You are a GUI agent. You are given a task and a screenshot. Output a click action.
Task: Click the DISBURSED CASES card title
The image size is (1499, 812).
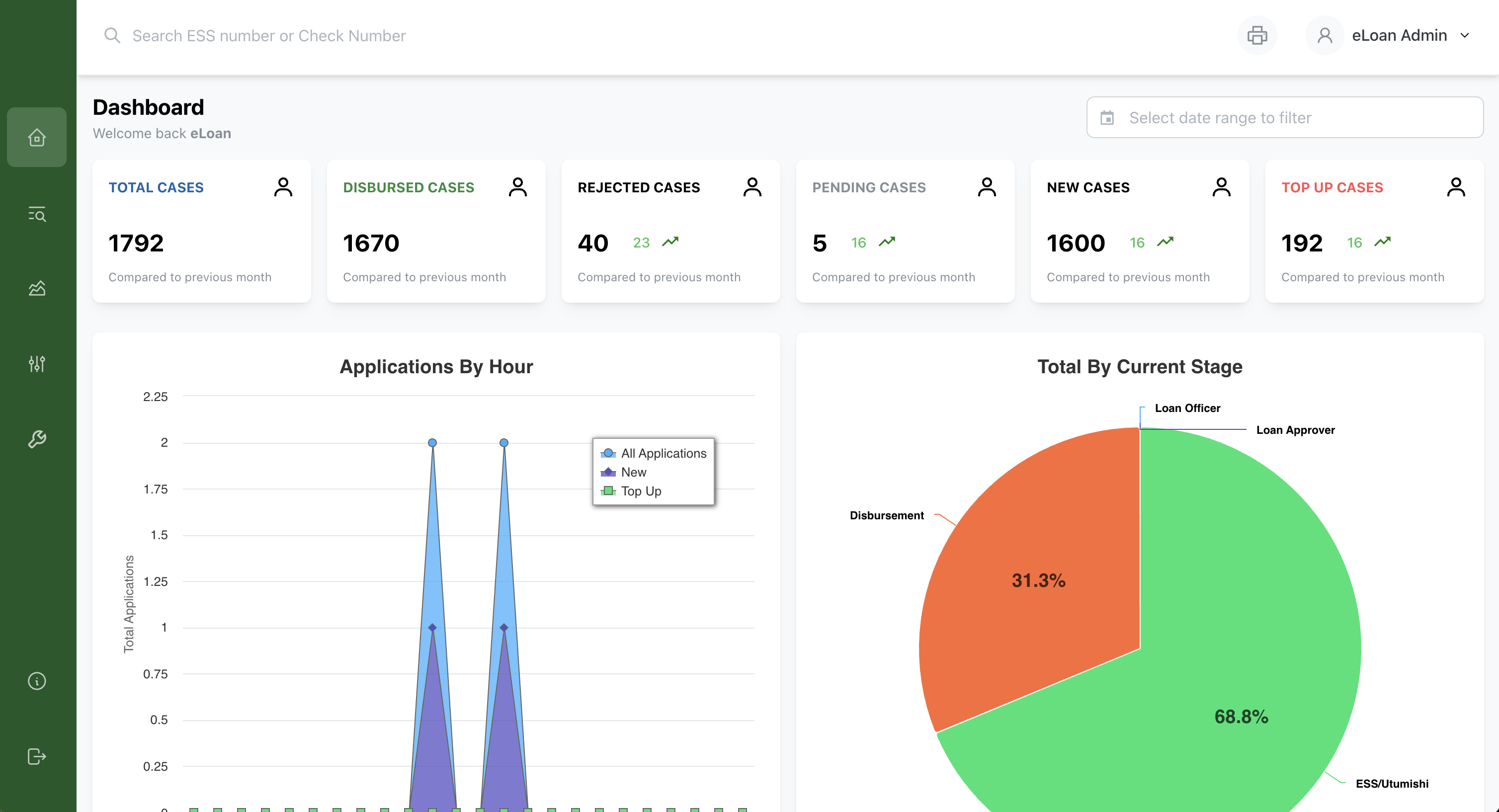[x=409, y=187]
